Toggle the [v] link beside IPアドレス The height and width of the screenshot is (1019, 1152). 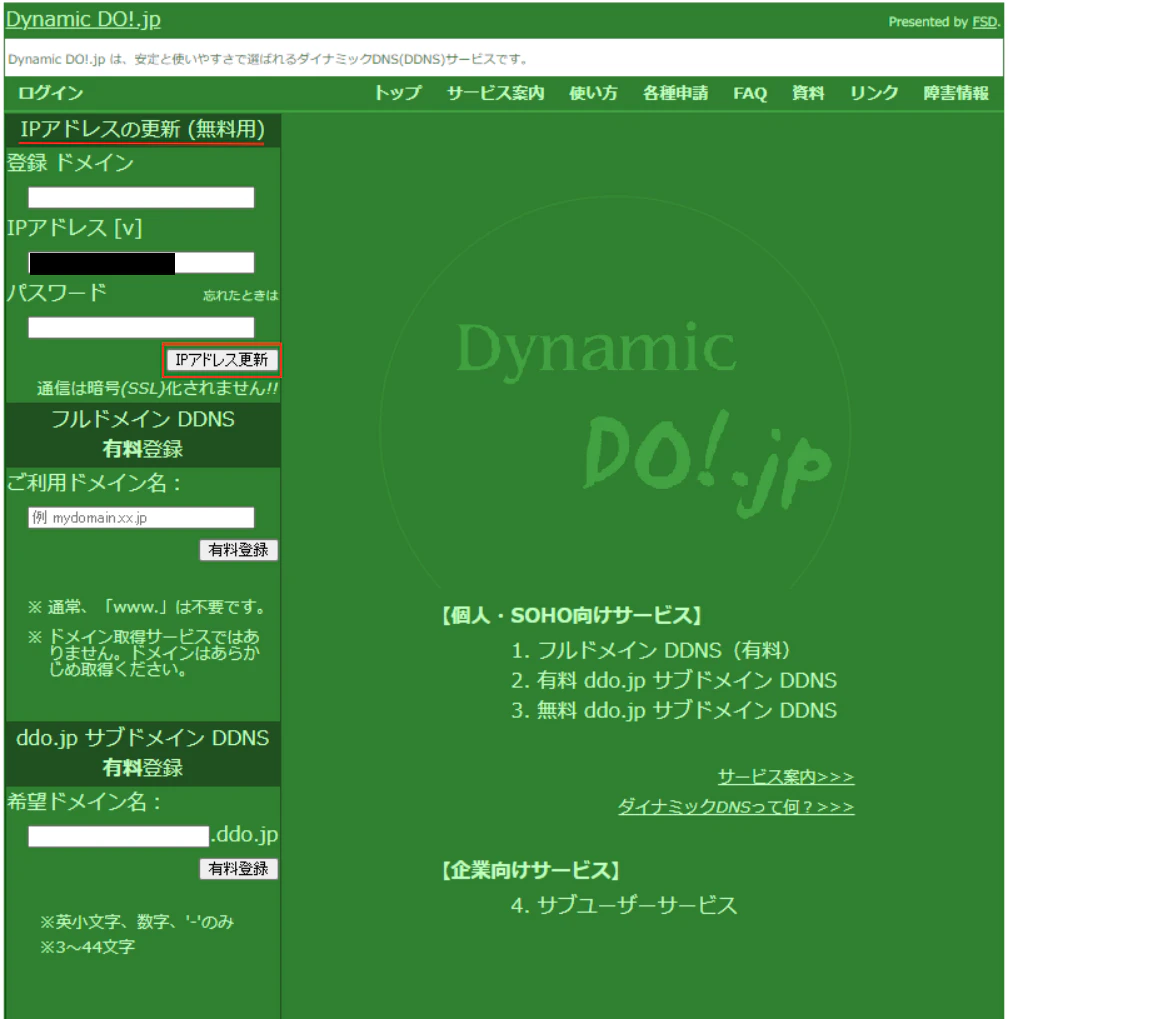128,228
